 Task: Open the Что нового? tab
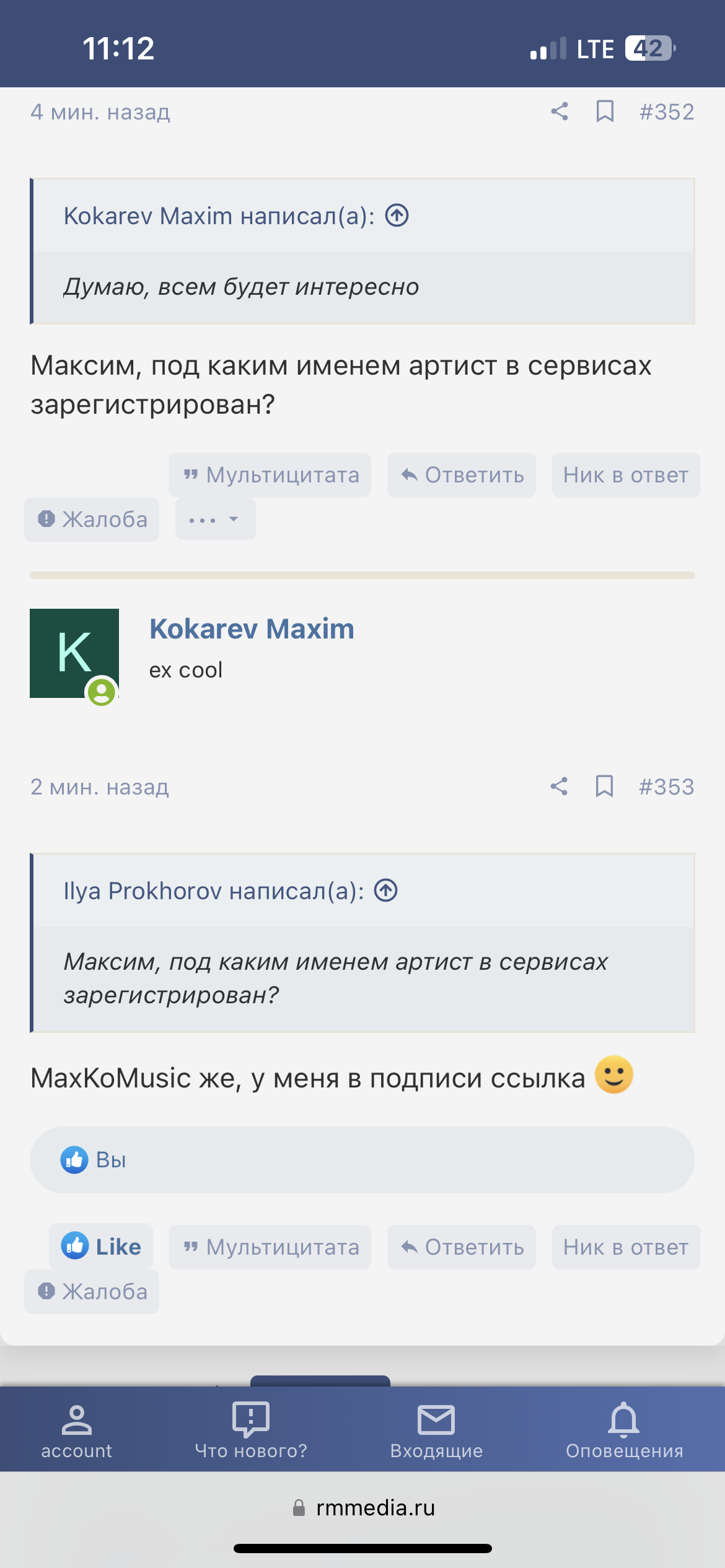point(251,1429)
